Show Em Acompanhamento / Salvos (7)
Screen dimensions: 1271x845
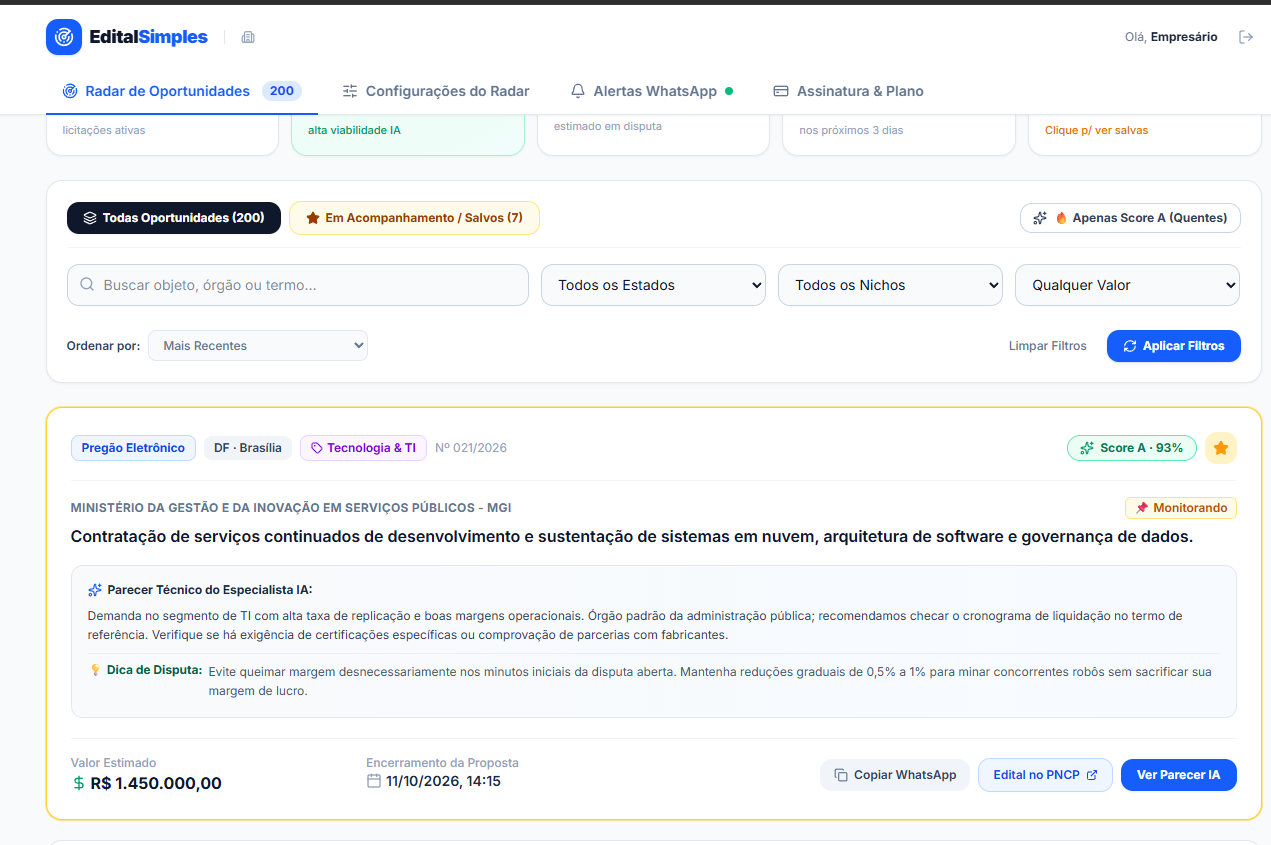414,218
